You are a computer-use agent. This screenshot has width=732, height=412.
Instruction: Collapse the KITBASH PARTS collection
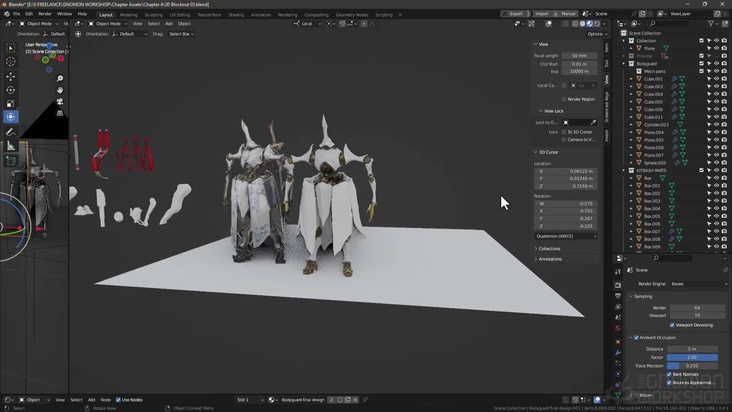click(624, 170)
